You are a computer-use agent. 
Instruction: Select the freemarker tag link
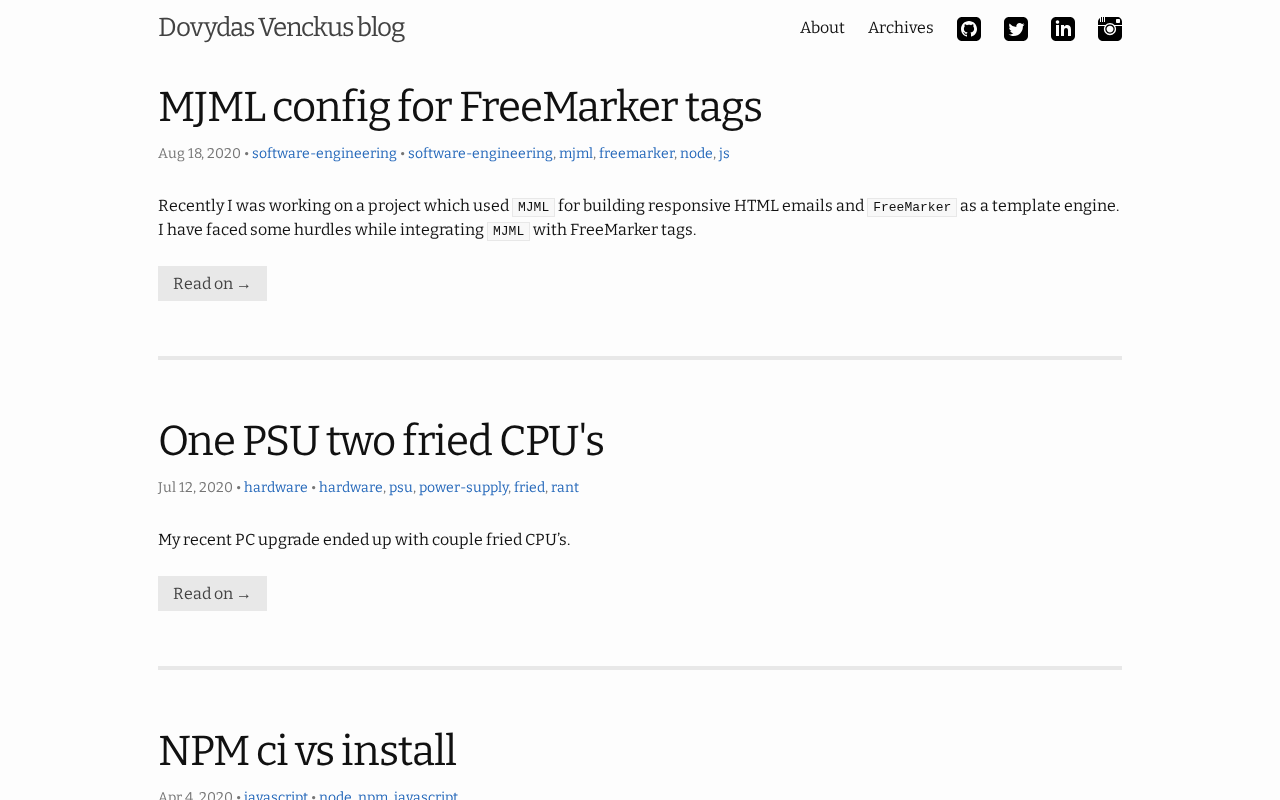[636, 154]
